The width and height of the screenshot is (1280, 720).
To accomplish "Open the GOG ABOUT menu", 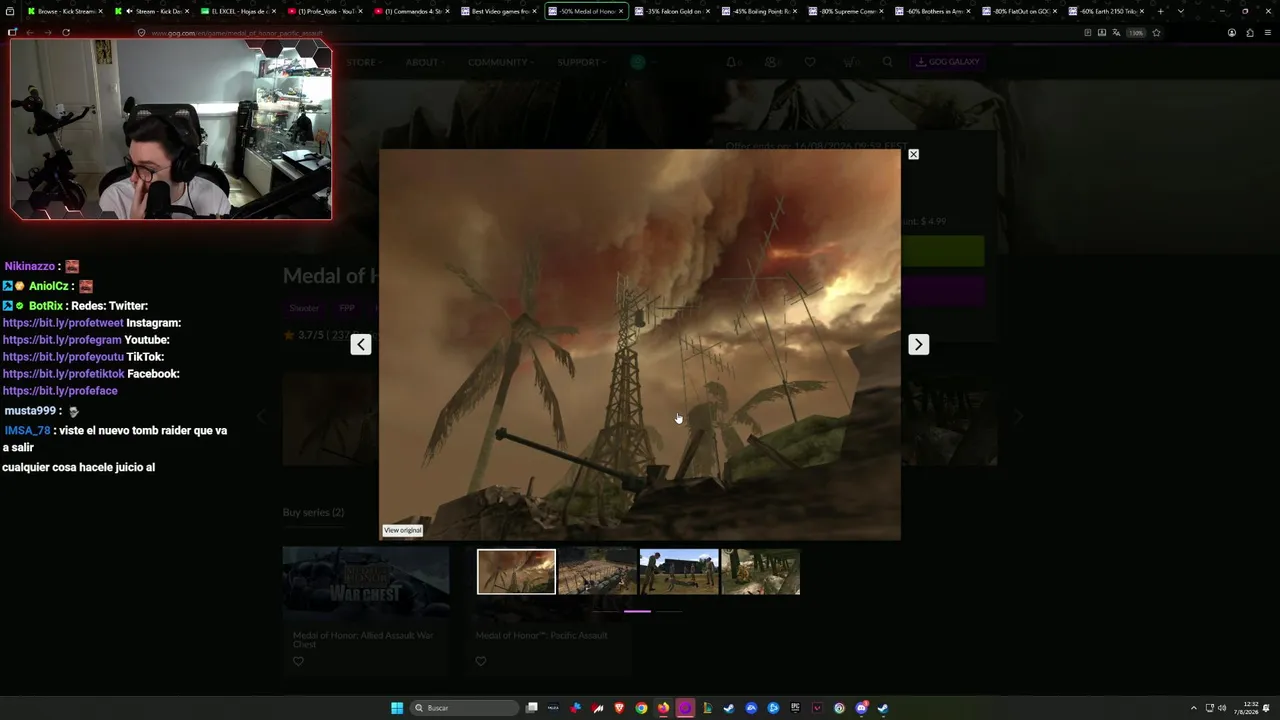I will point(424,62).
